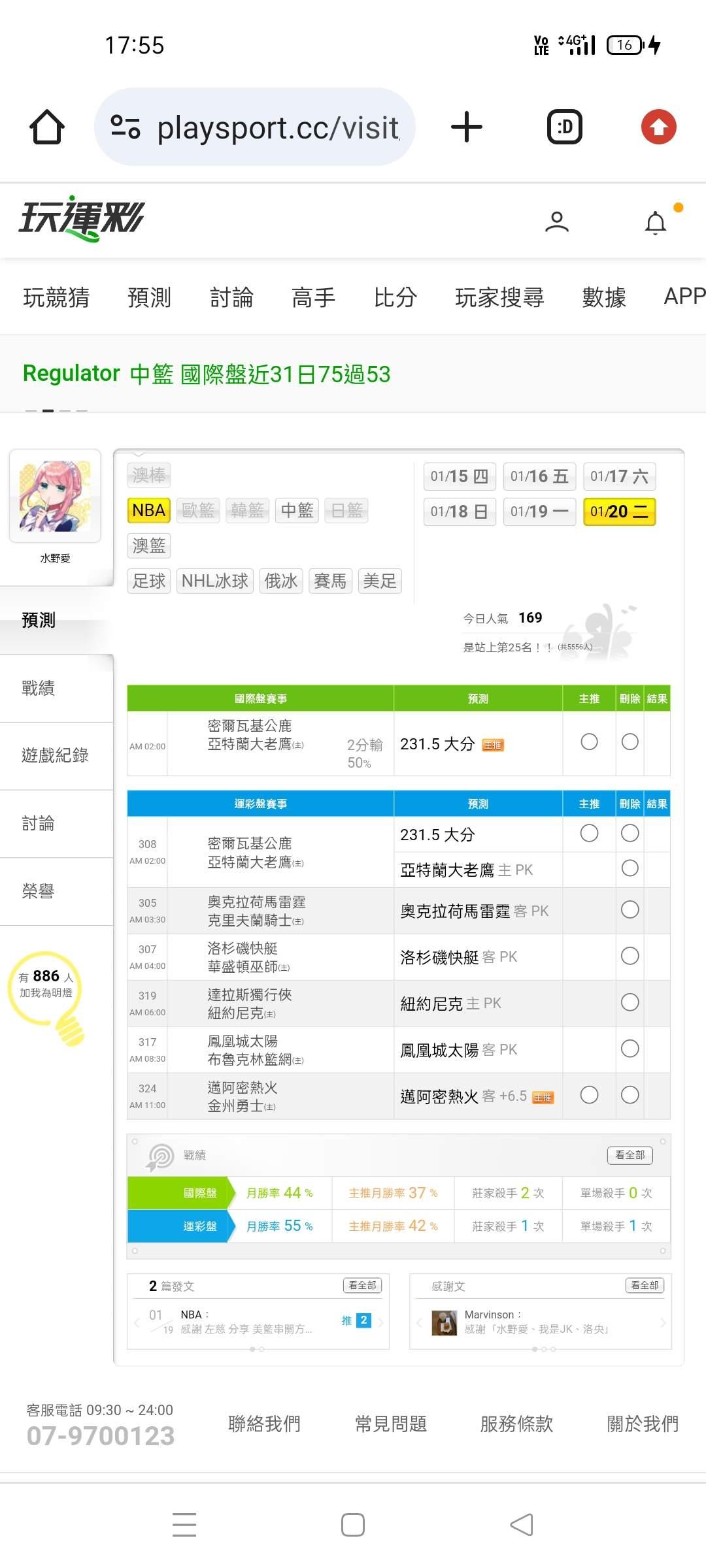Tap the browser home icon
Viewport: 706px width, 1568px height.
click(x=47, y=127)
